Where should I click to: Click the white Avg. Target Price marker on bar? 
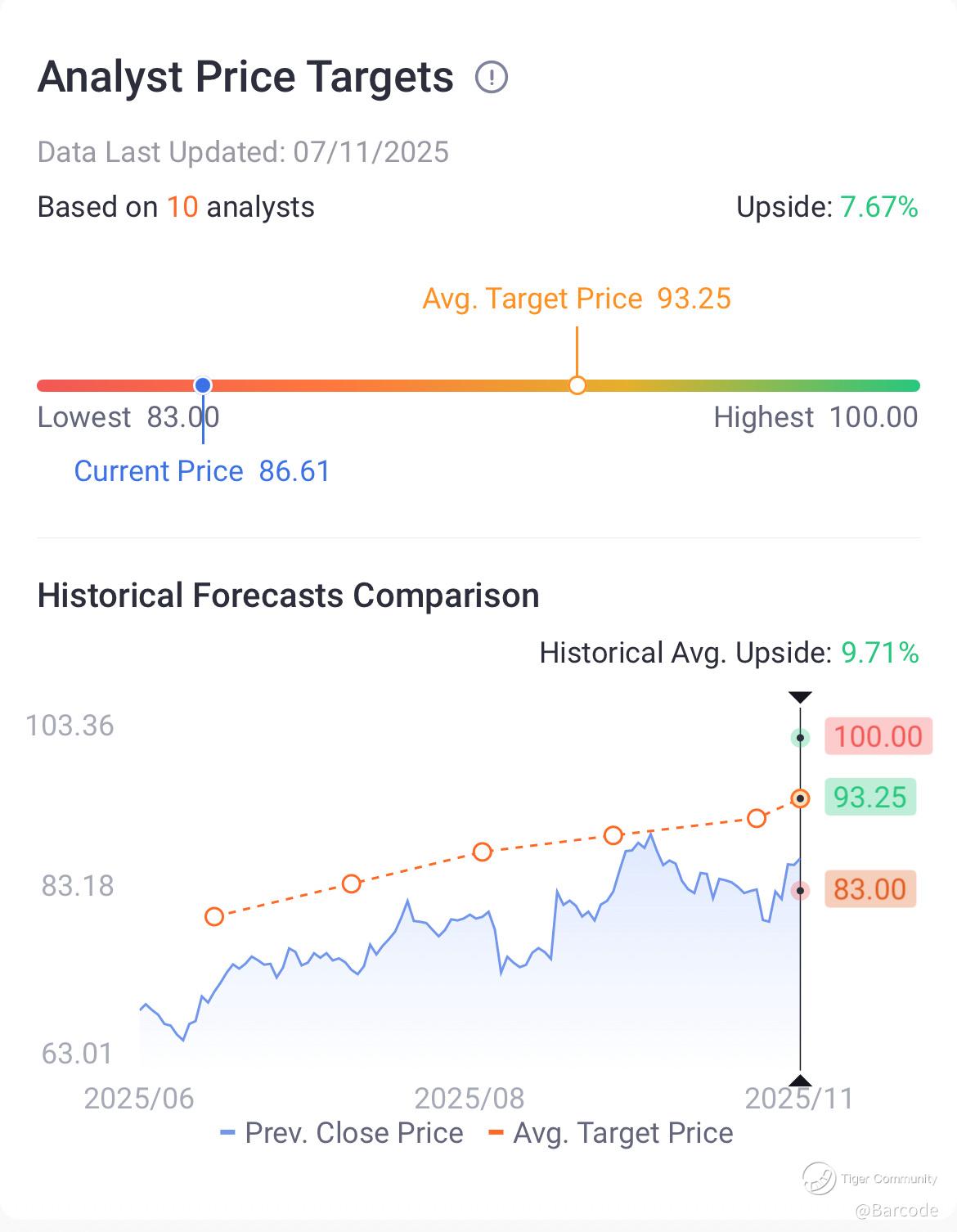click(577, 385)
